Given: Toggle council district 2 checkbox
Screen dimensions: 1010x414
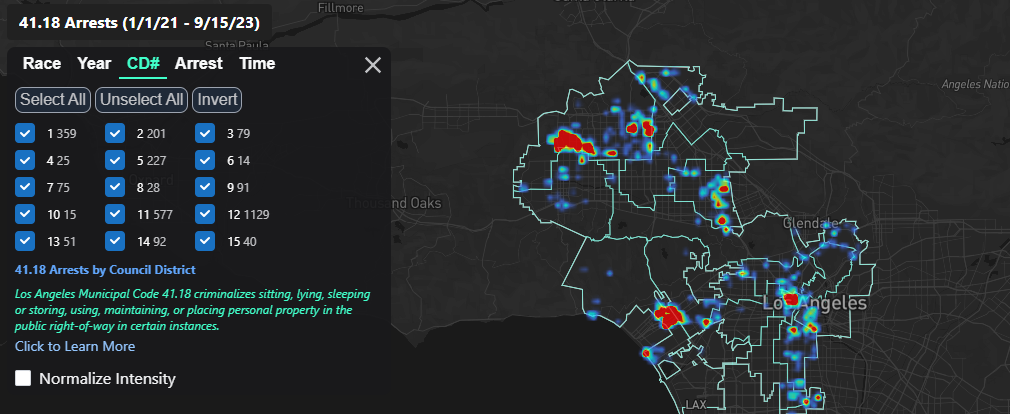Looking at the screenshot, I should pos(115,133).
